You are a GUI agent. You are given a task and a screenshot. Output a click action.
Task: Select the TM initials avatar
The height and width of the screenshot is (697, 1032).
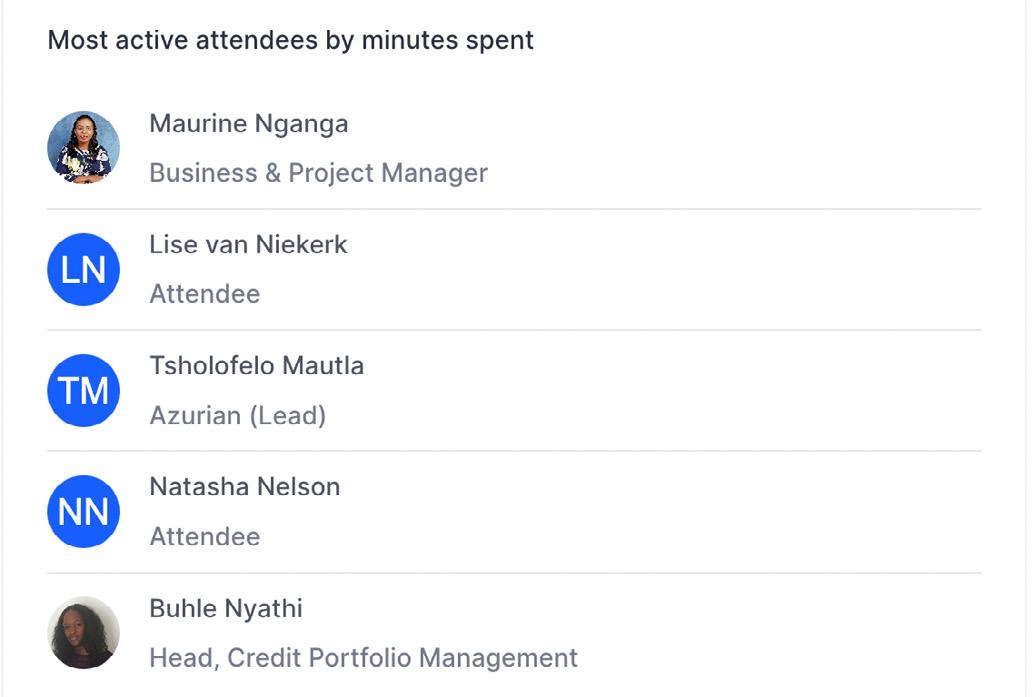tap(83, 390)
